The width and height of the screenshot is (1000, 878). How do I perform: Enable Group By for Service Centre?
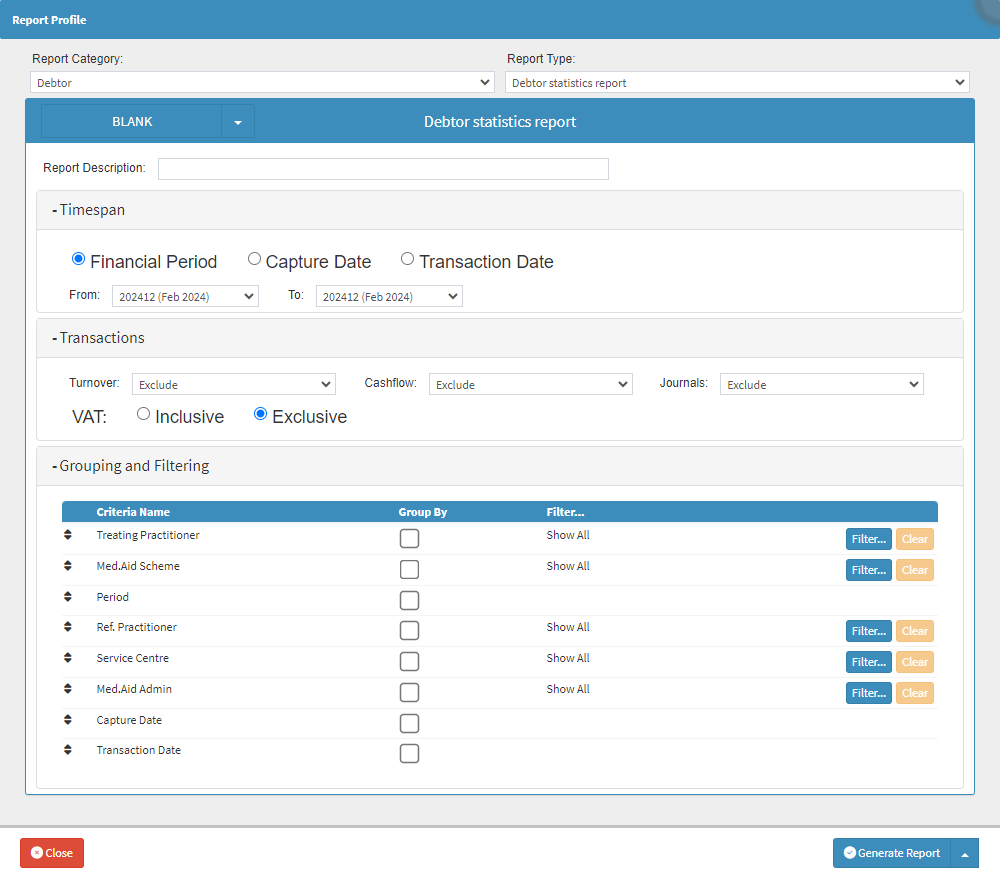click(x=409, y=662)
